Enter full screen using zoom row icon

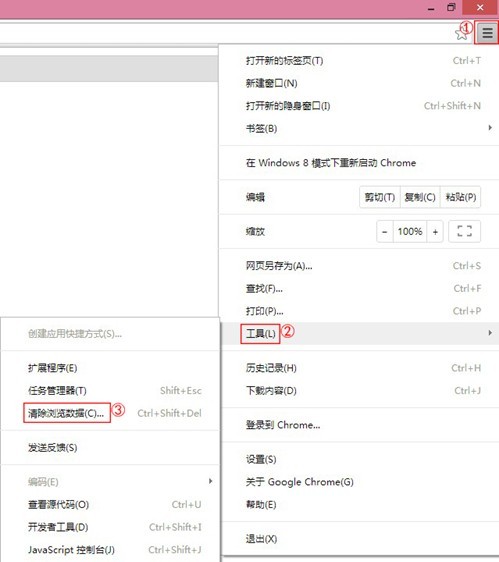(x=465, y=231)
